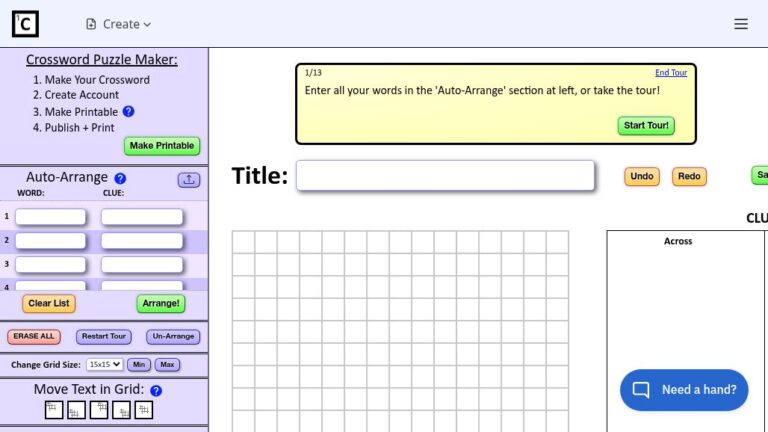
Task: Open the 15x15 grid size dropdown
Action: (x=104, y=364)
